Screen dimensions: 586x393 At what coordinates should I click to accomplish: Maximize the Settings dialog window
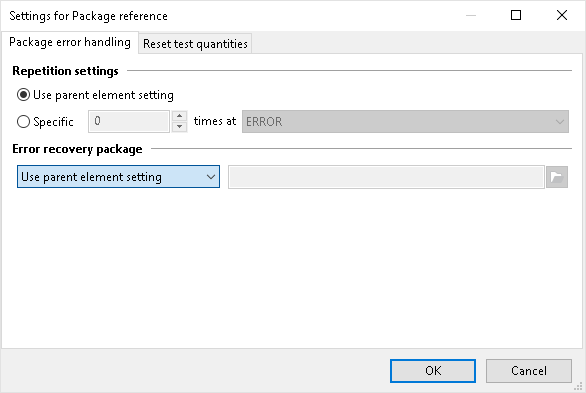point(516,15)
